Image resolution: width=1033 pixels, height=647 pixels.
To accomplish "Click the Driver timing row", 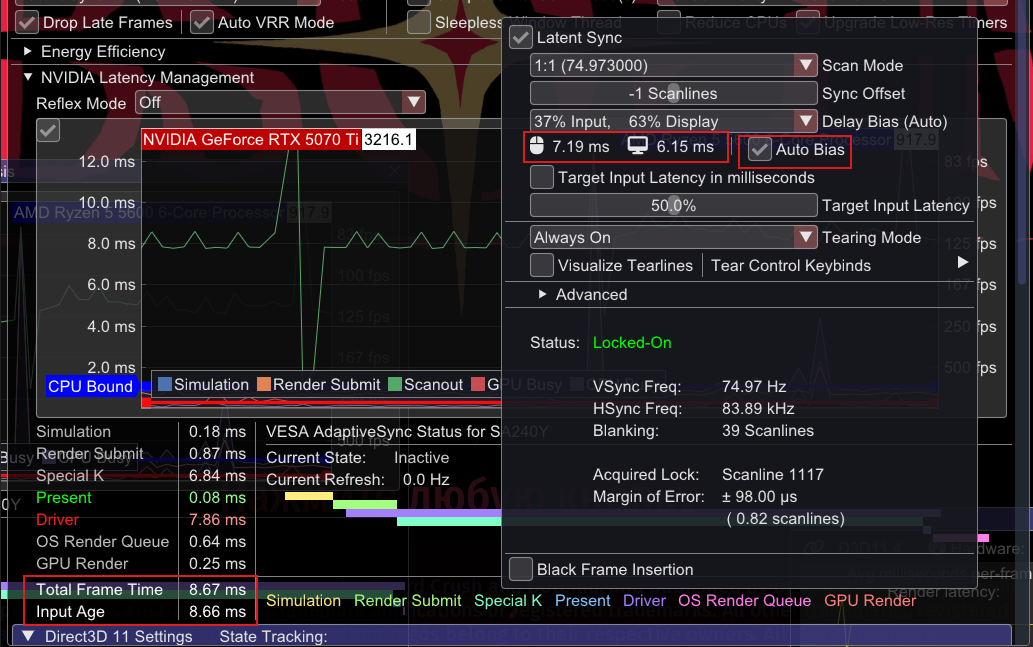I will coord(140,520).
